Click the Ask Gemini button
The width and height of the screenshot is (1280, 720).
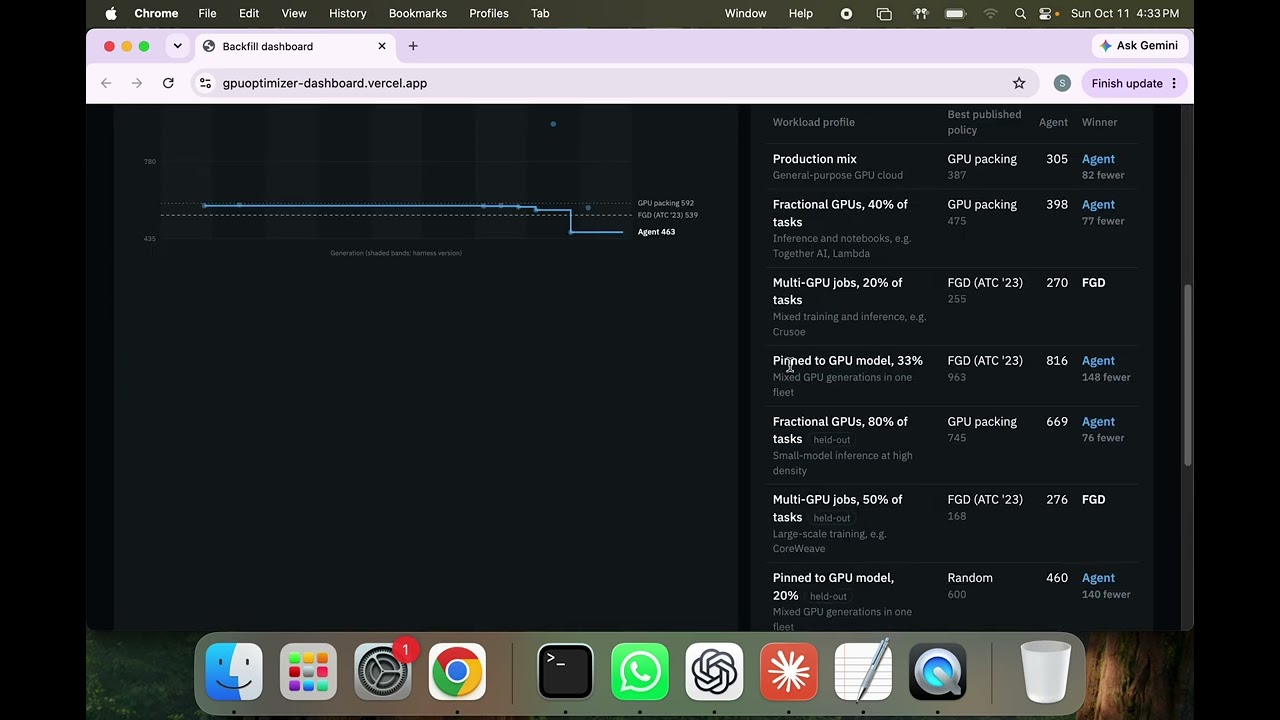click(1139, 45)
